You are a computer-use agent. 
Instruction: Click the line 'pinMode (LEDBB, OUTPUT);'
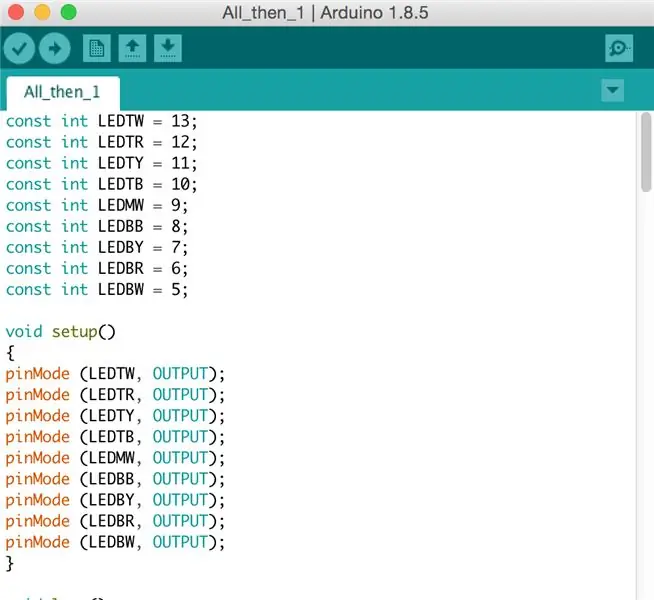[115, 479]
